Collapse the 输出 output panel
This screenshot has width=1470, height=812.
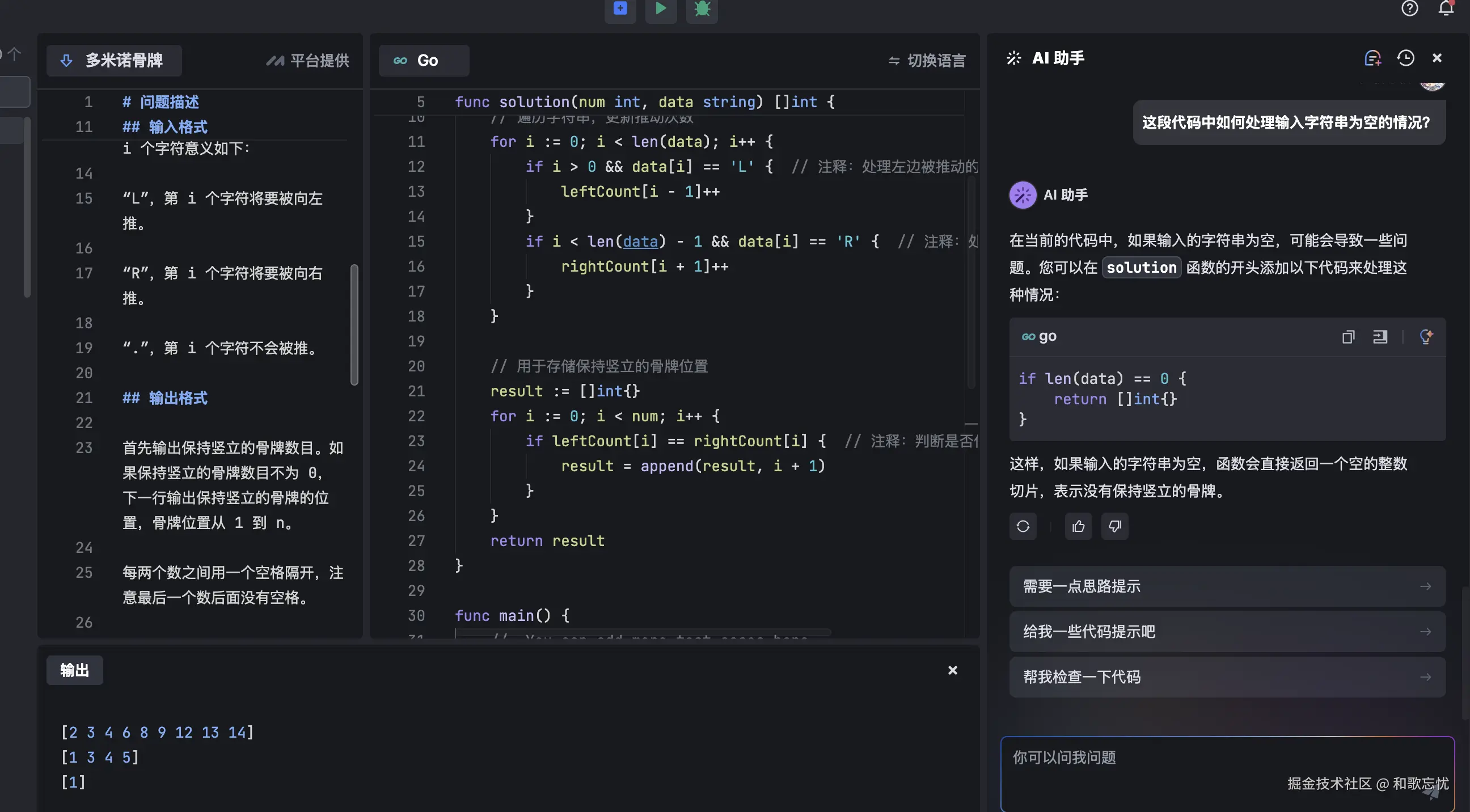(x=952, y=670)
